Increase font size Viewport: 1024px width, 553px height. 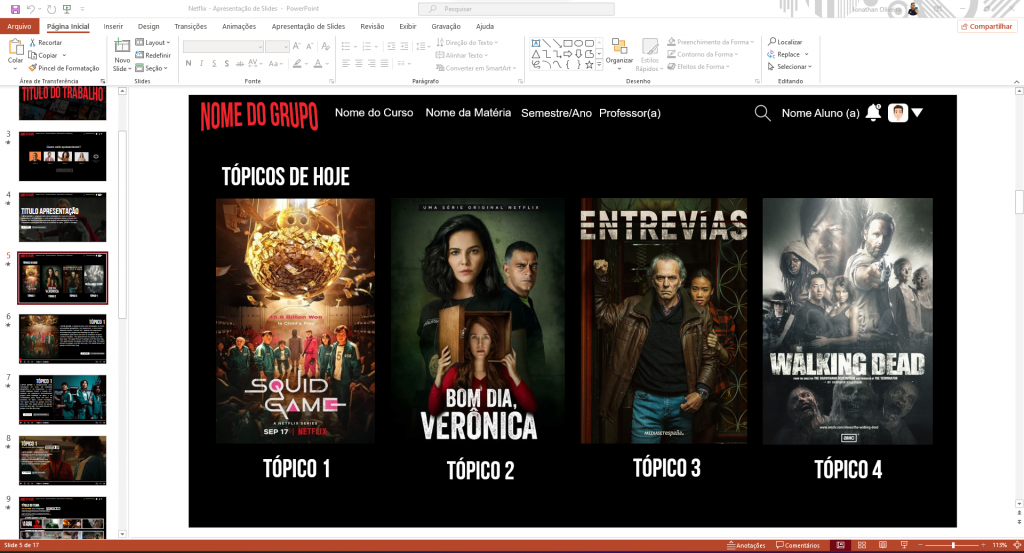296,46
